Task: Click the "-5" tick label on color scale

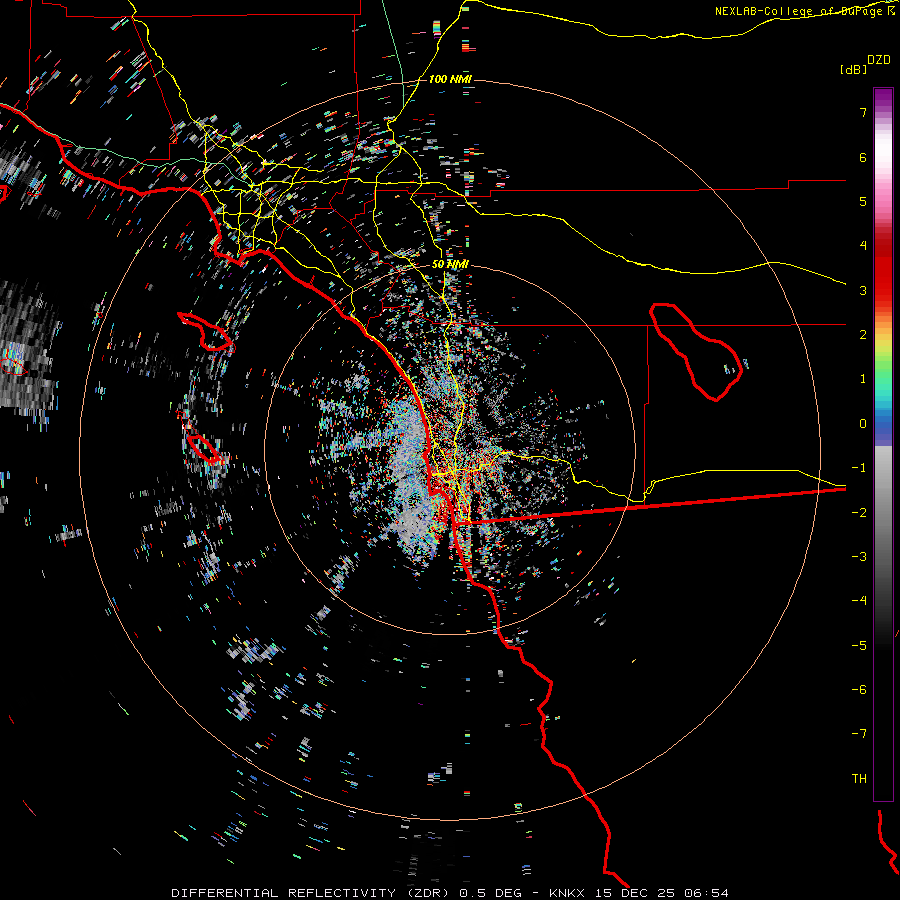Action: 859,646
